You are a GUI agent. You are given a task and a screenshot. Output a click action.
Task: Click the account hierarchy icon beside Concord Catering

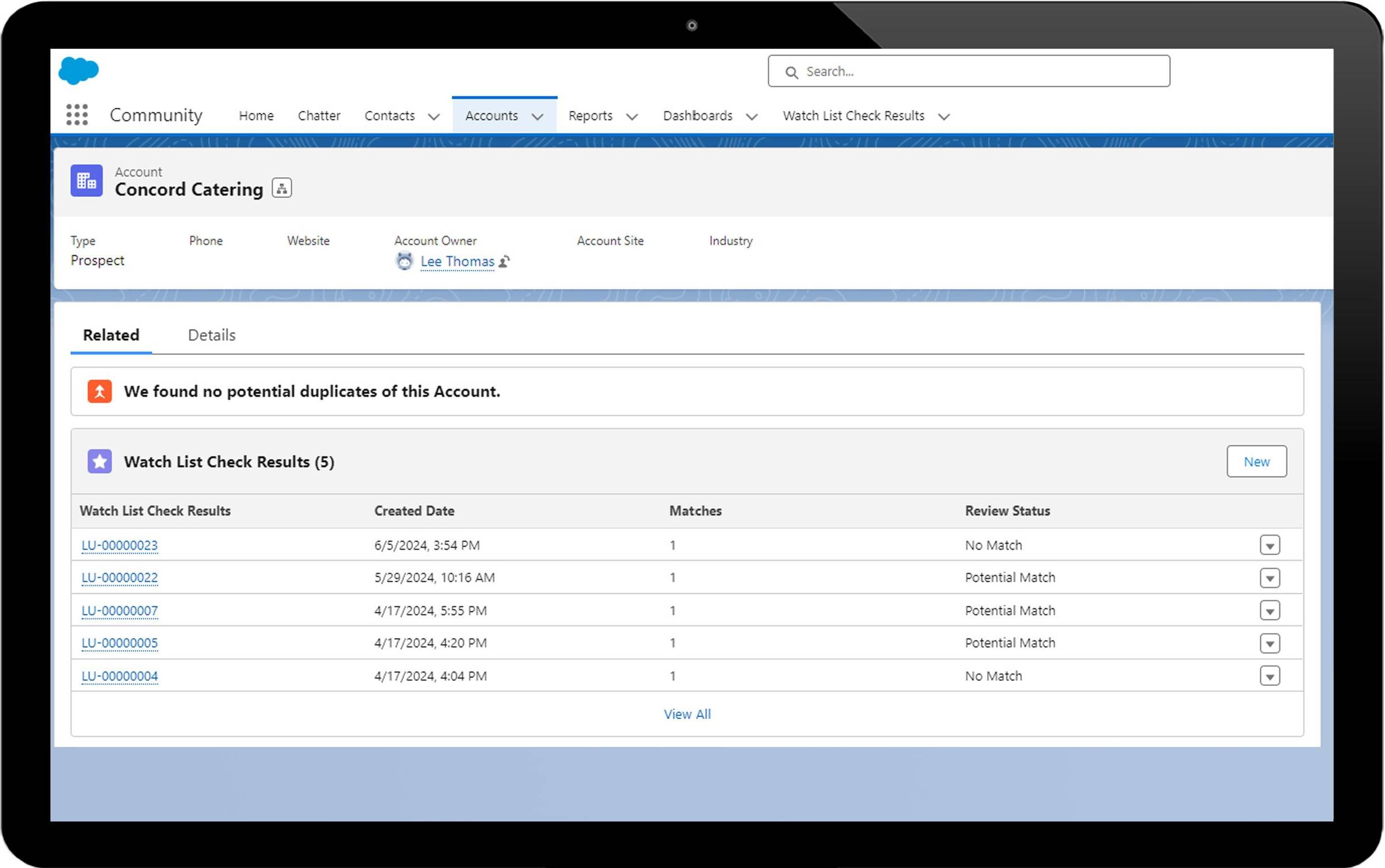point(281,188)
